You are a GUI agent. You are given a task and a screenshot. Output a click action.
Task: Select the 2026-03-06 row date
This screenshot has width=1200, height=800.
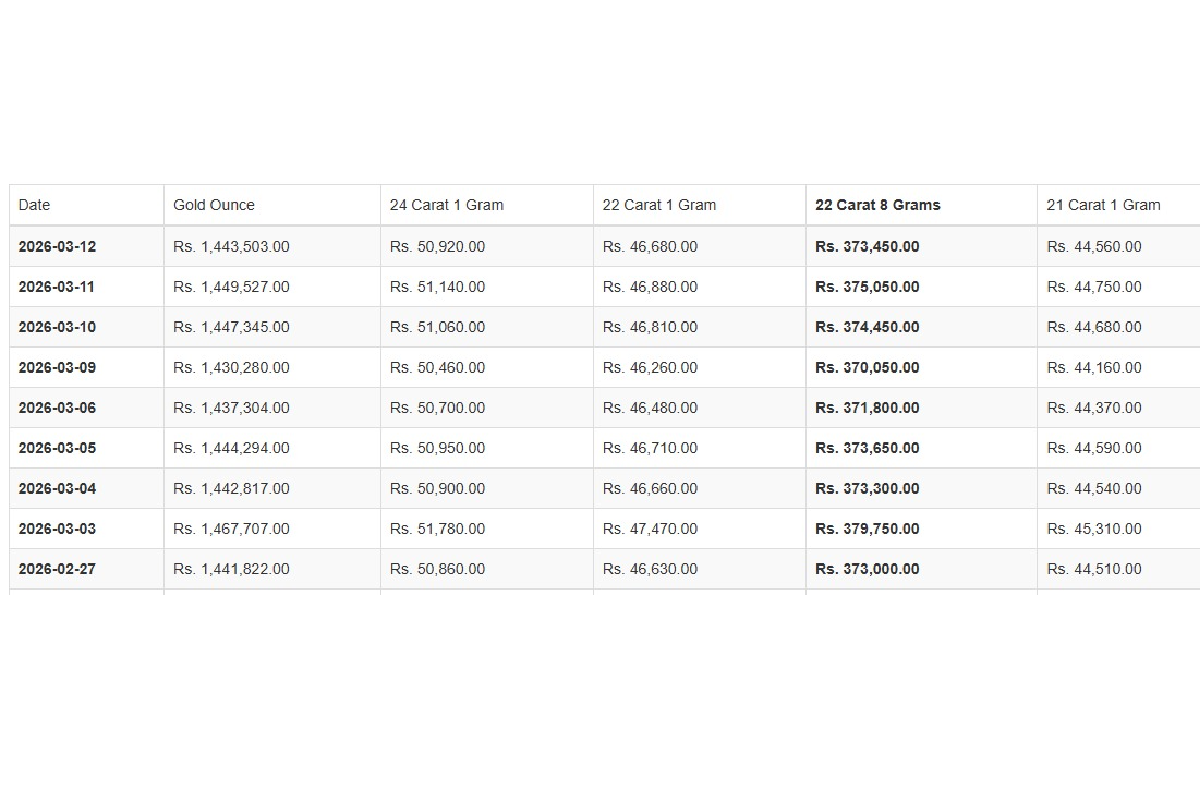(x=57, y=408)
